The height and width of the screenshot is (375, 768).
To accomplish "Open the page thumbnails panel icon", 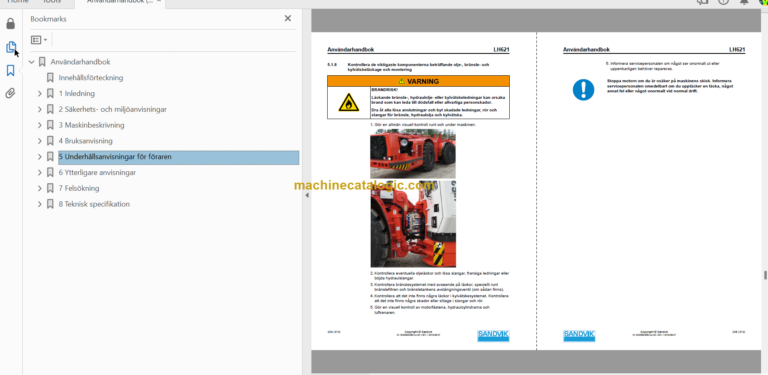I will [x=10, y=47].
